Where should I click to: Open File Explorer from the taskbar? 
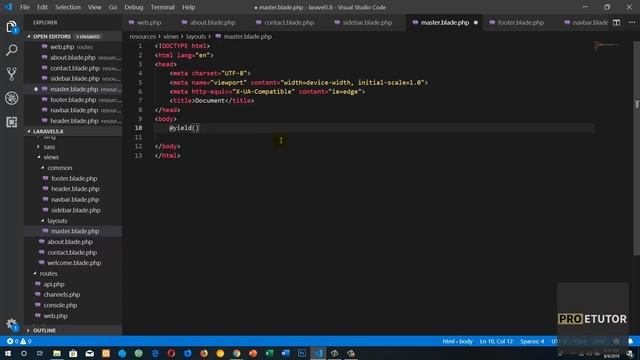(x=57, y=353)
